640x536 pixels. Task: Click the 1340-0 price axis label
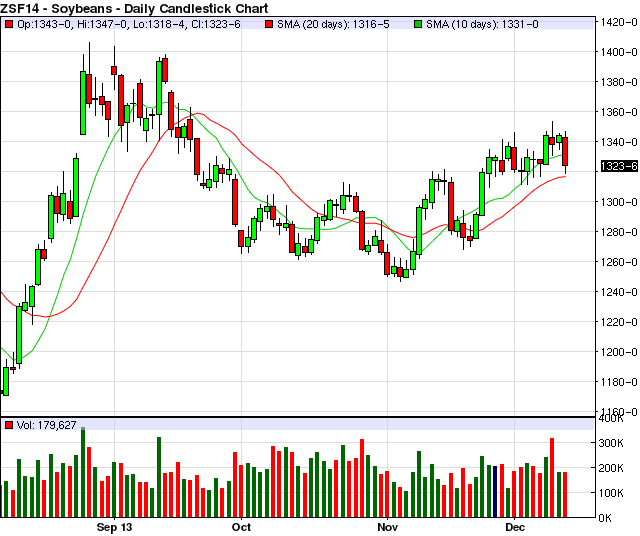pos(619,142)
